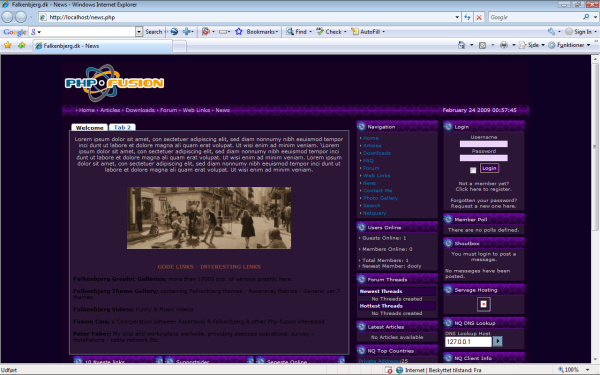
Task: Click the Refresh page icon
Action: 467,17
